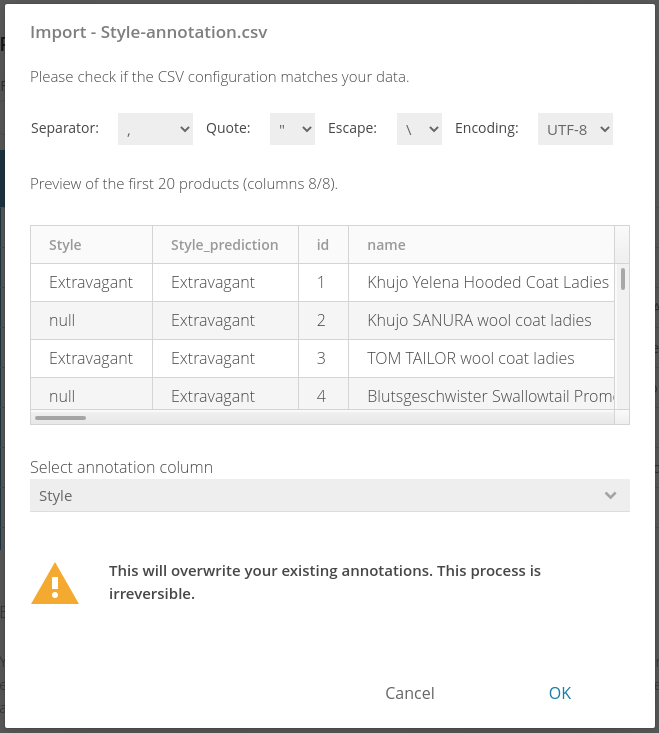Screen dimensions: 659x733
Task: Click the chevron arrow in annotation column selector
Action: 610,496
